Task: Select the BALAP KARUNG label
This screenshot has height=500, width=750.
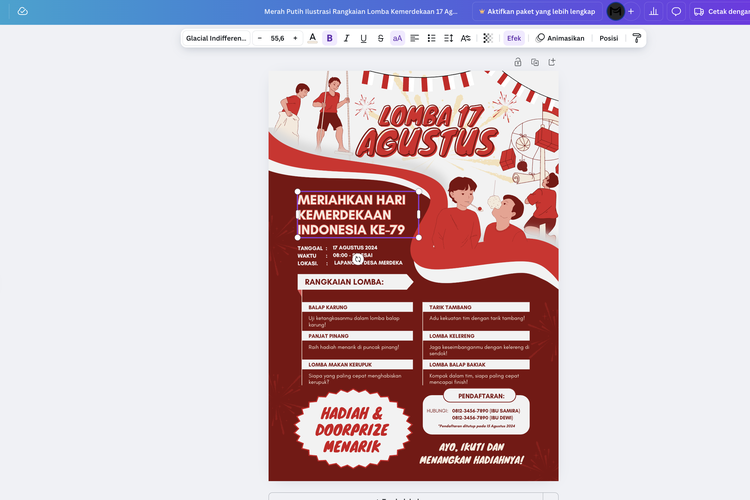Action: pyautogui.click(x=328, y=307)
